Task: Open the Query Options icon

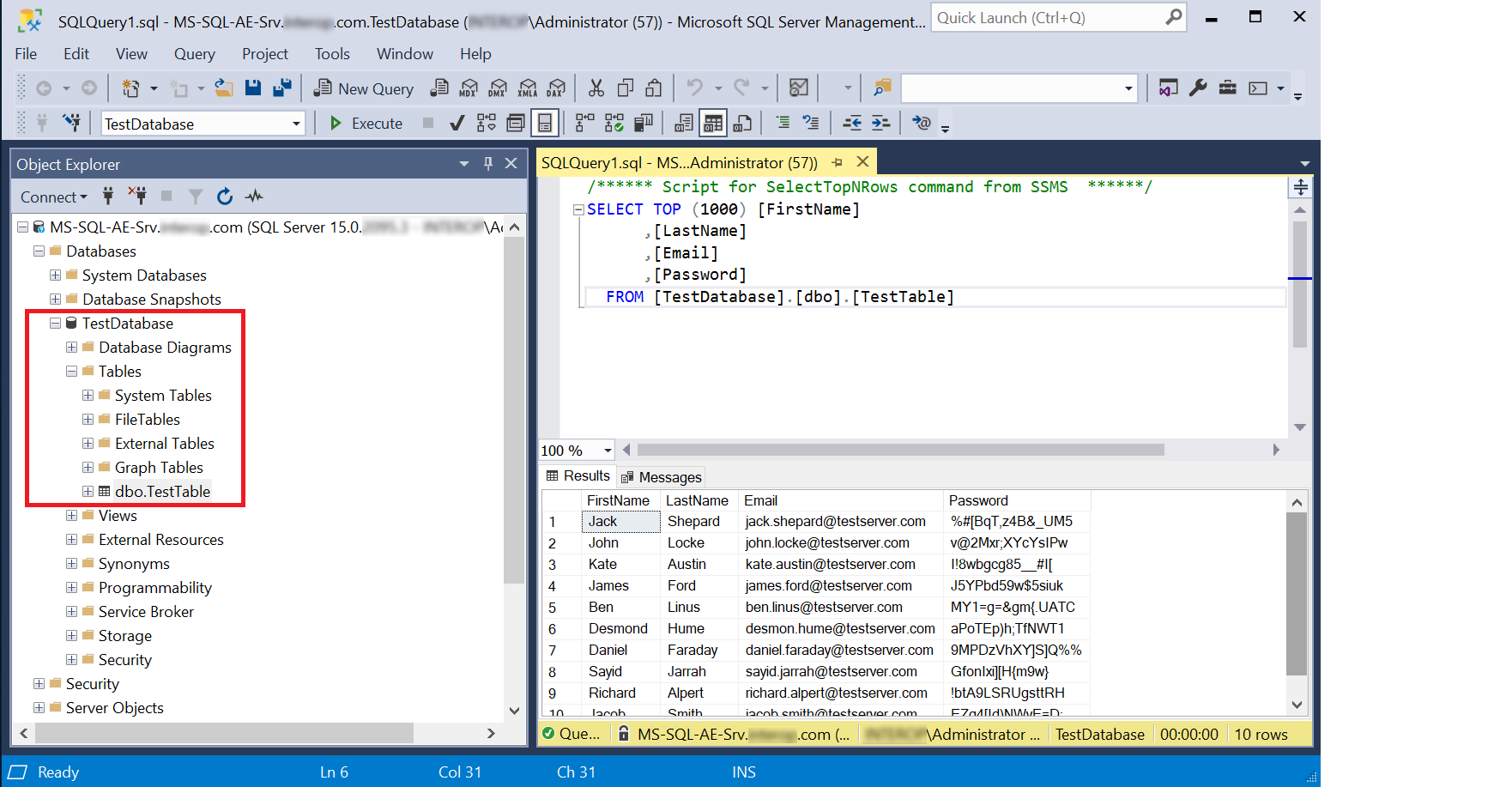Action: click(x=516, y=123)
